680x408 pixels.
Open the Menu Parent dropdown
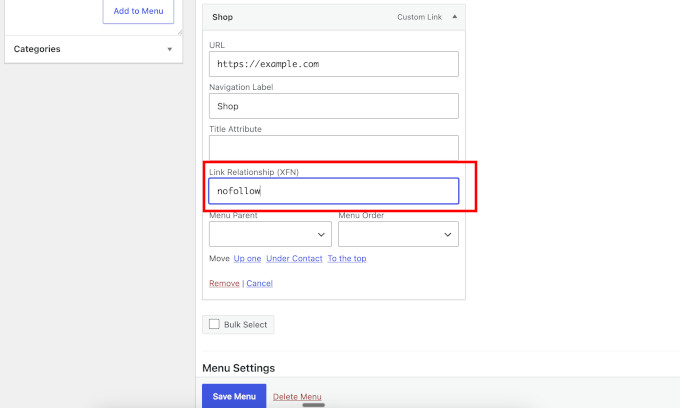click(270, 234)
